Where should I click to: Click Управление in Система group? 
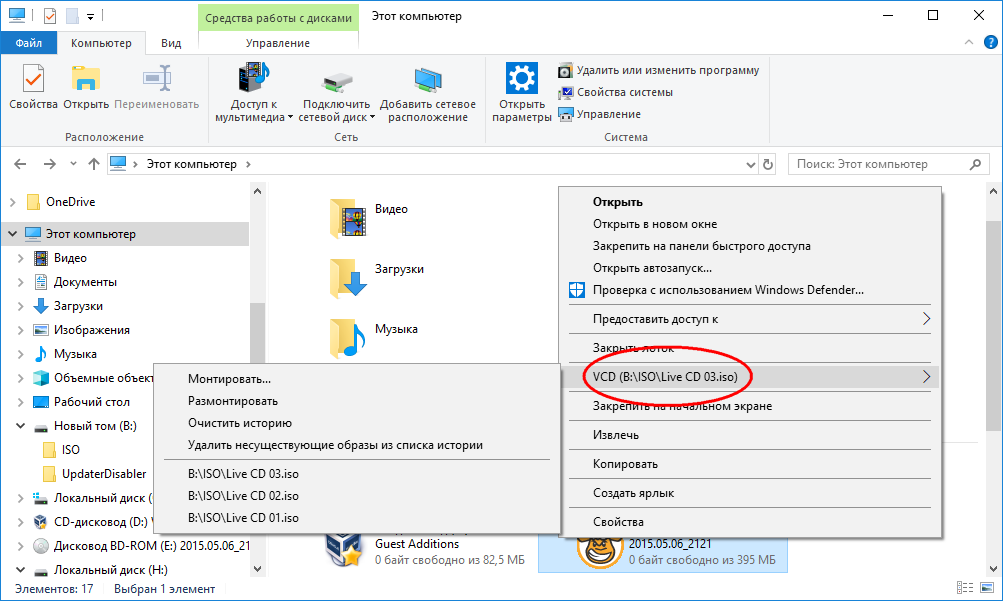coord(599,114)
